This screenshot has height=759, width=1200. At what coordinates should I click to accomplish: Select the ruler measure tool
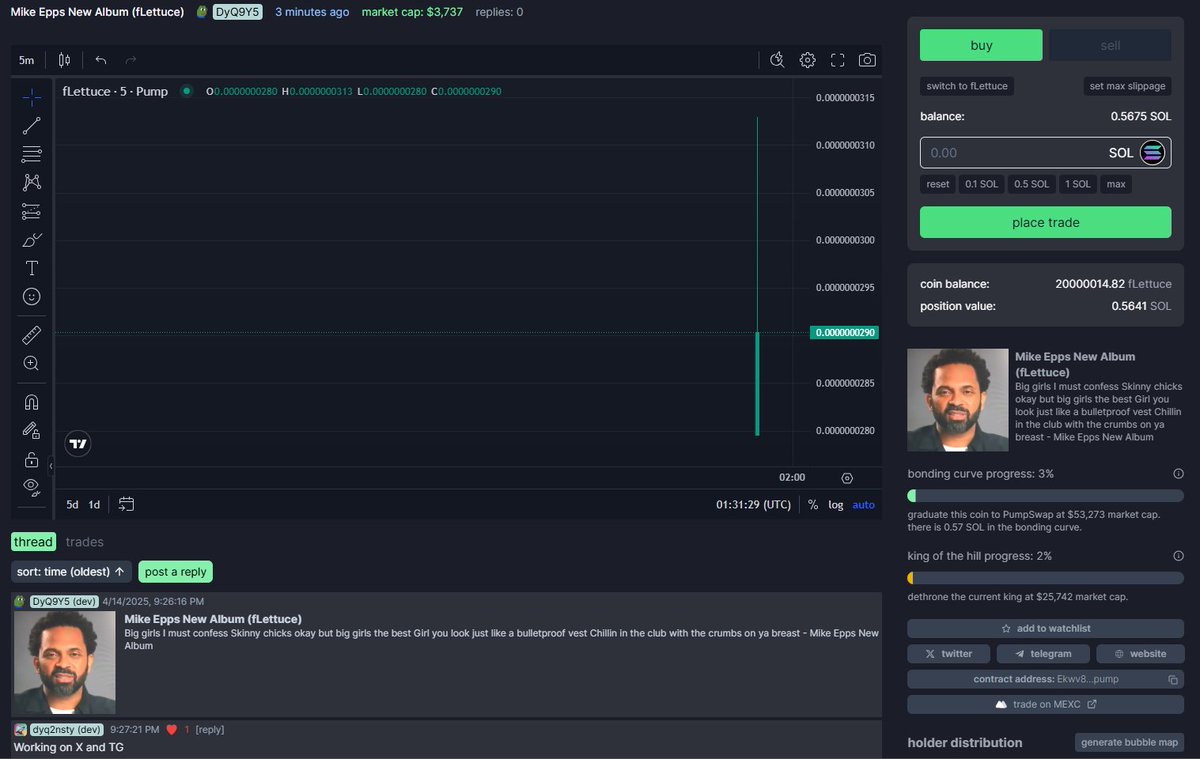pos(31,335)
